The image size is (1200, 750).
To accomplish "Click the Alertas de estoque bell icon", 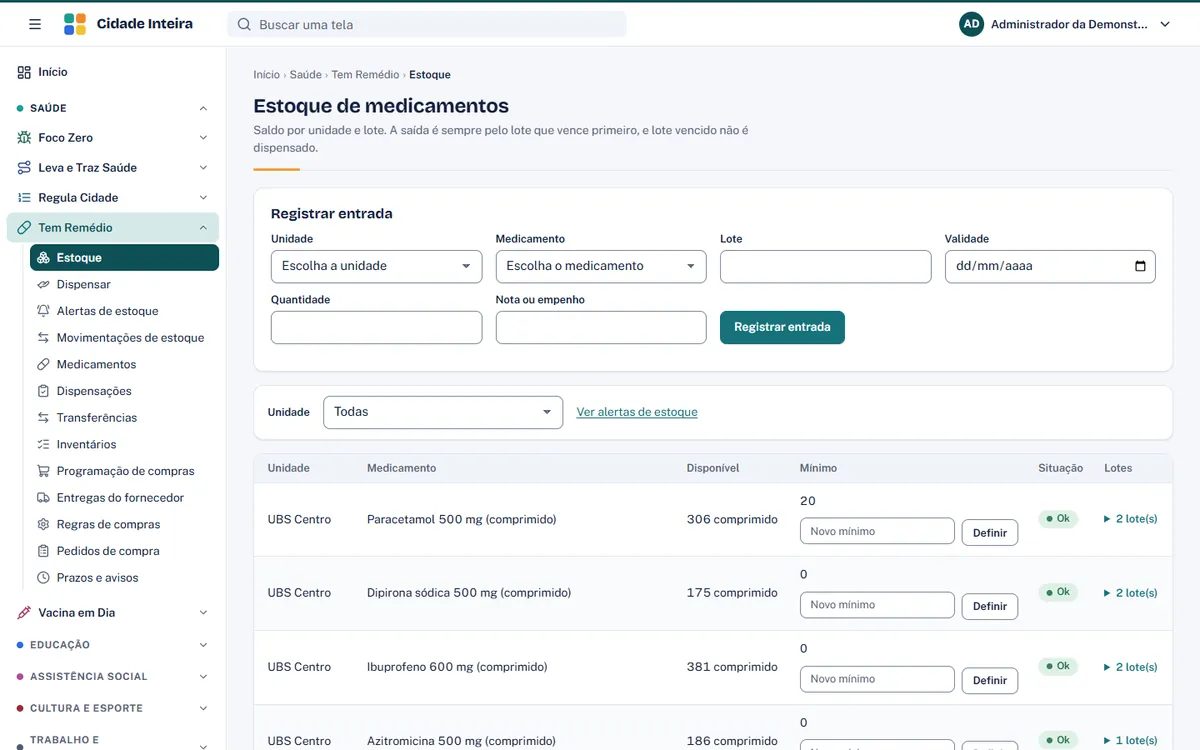I will click(x=43, y=311).
